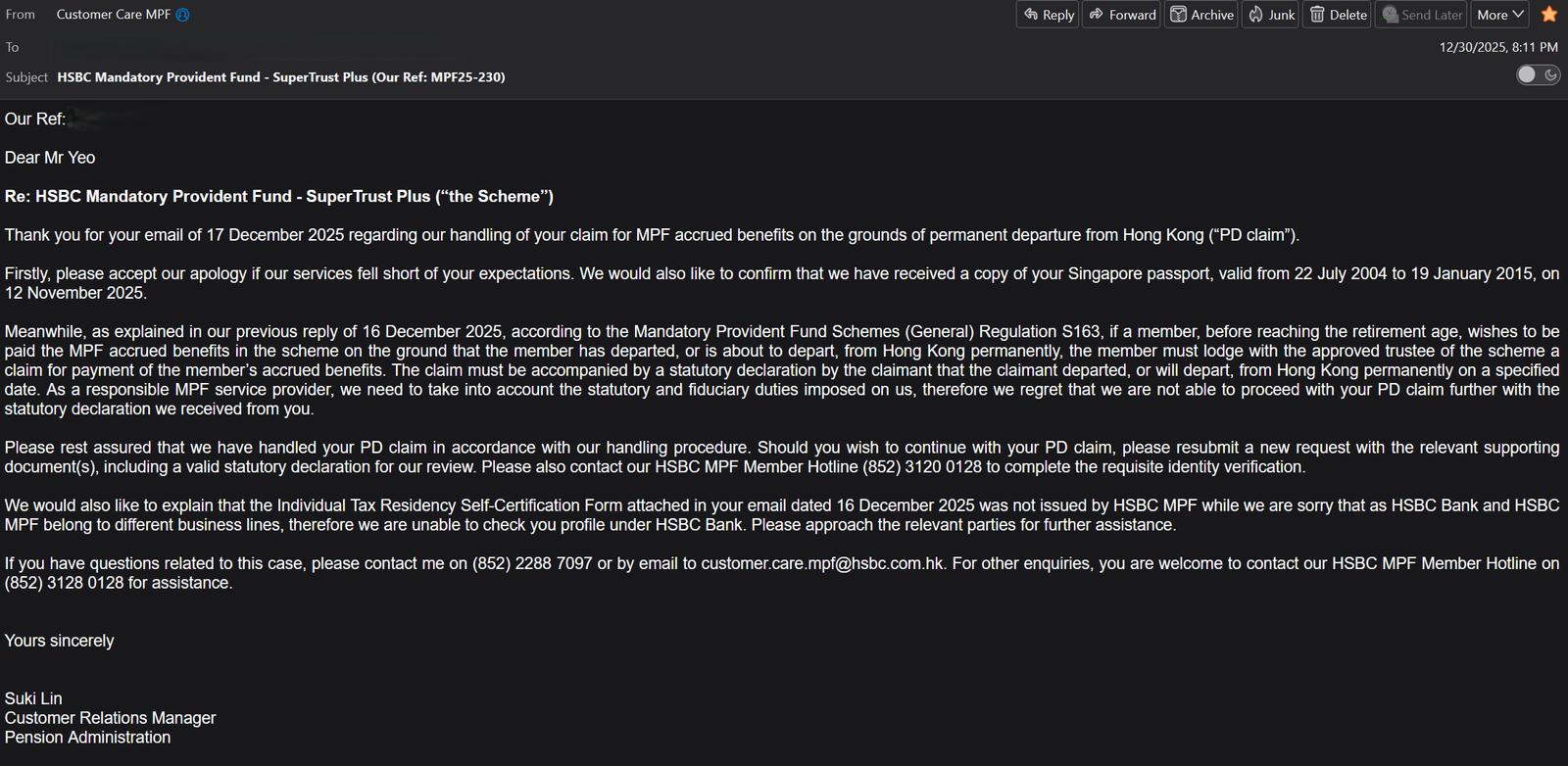The height and width of the screenshot is (766, 1568).
Task: Toggle the orange star flag
Action: [1549, 15]
